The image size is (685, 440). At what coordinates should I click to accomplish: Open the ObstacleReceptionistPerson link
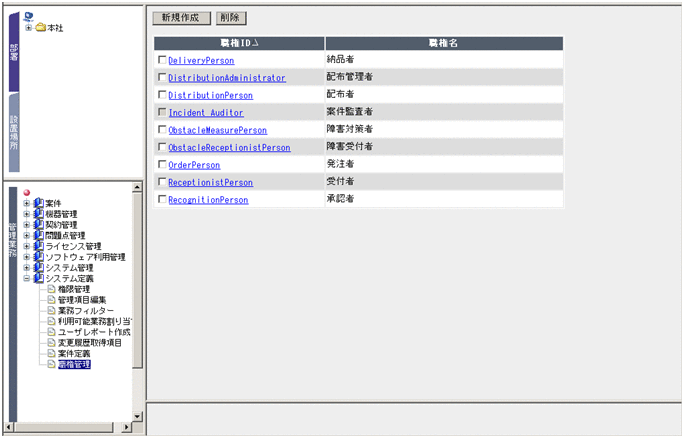pyautogui.click(x=229, y=148)
